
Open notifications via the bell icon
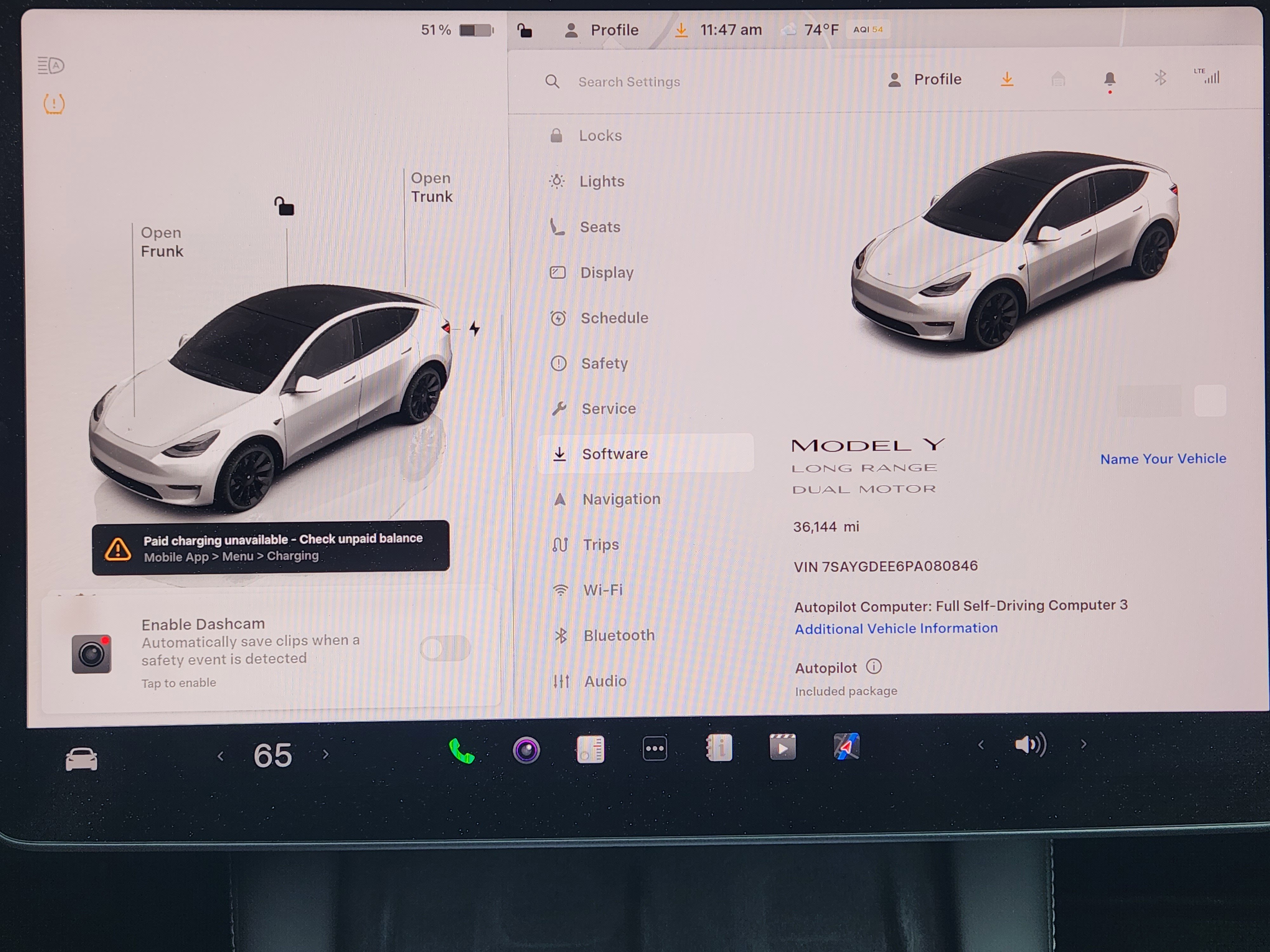[1110, 79]
